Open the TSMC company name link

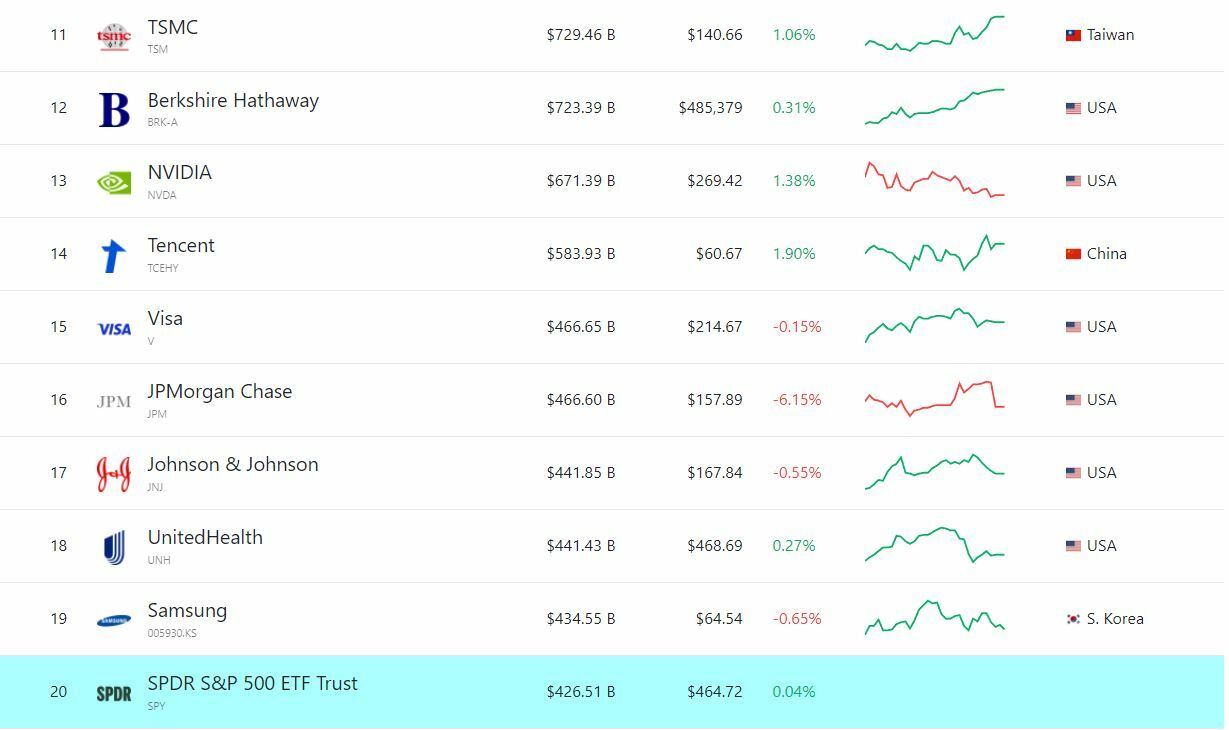[x=172, y=27]
